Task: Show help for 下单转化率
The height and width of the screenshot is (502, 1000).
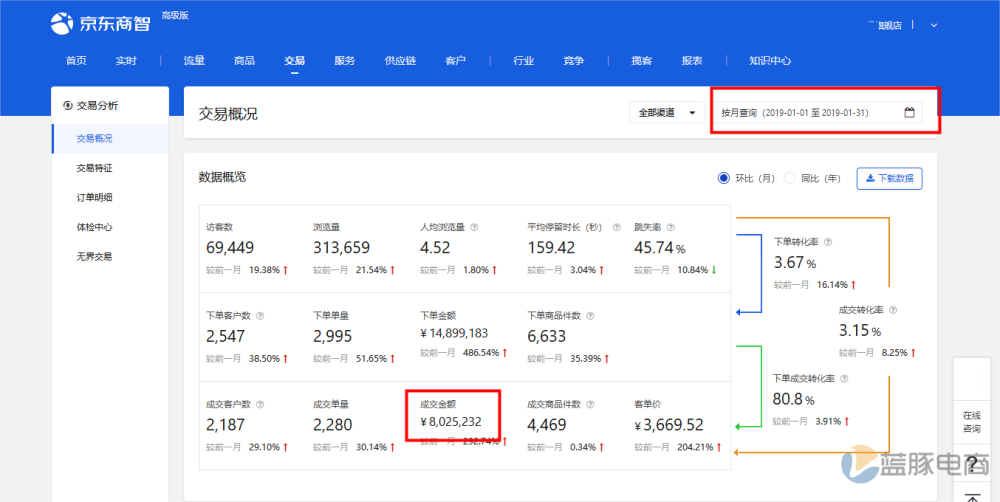Action: (828, 242)
